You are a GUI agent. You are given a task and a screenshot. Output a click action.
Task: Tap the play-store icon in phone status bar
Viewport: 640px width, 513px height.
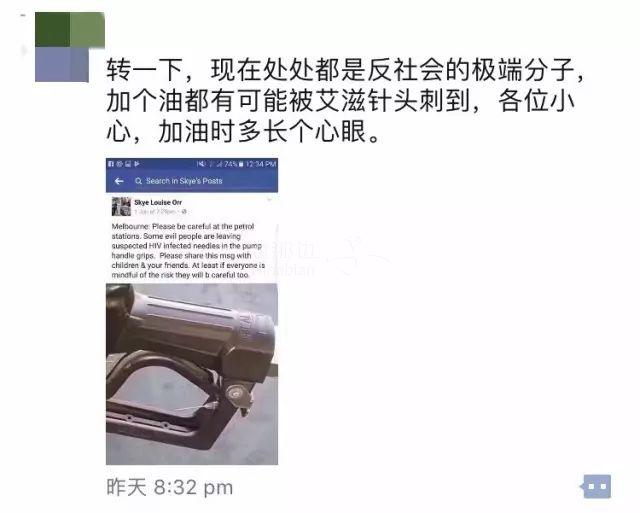coord(137,164)
